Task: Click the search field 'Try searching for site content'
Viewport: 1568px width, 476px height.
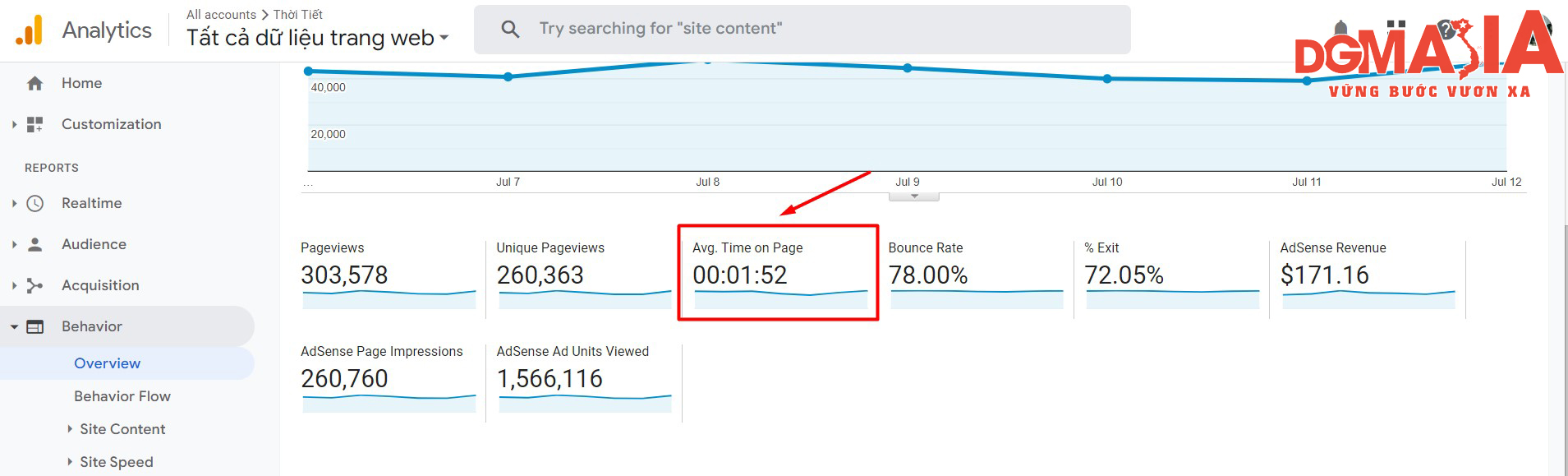Action: pyautogui.click(x=802, y=30)
